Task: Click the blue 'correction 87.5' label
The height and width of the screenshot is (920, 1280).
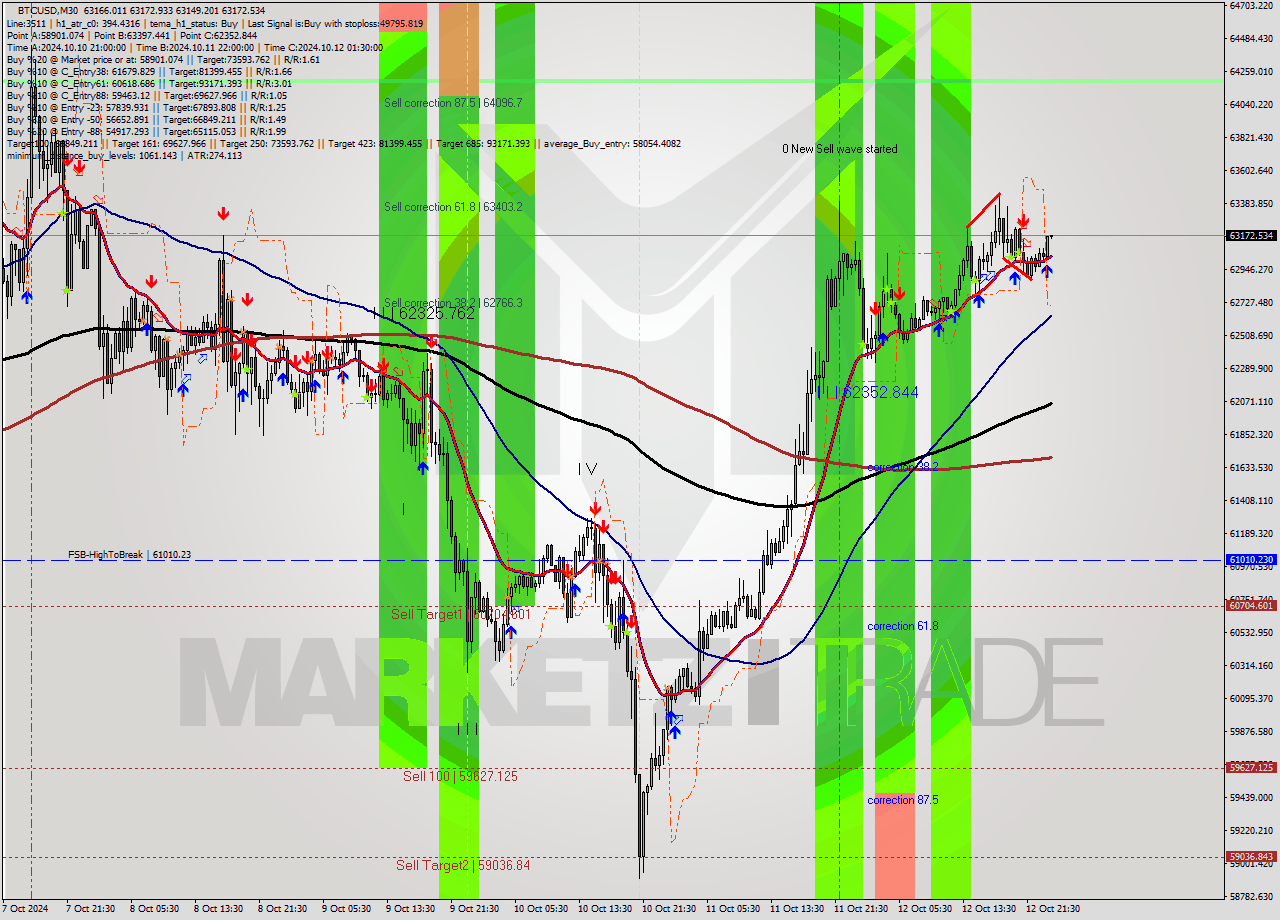Action: click(x=903, y=800)
